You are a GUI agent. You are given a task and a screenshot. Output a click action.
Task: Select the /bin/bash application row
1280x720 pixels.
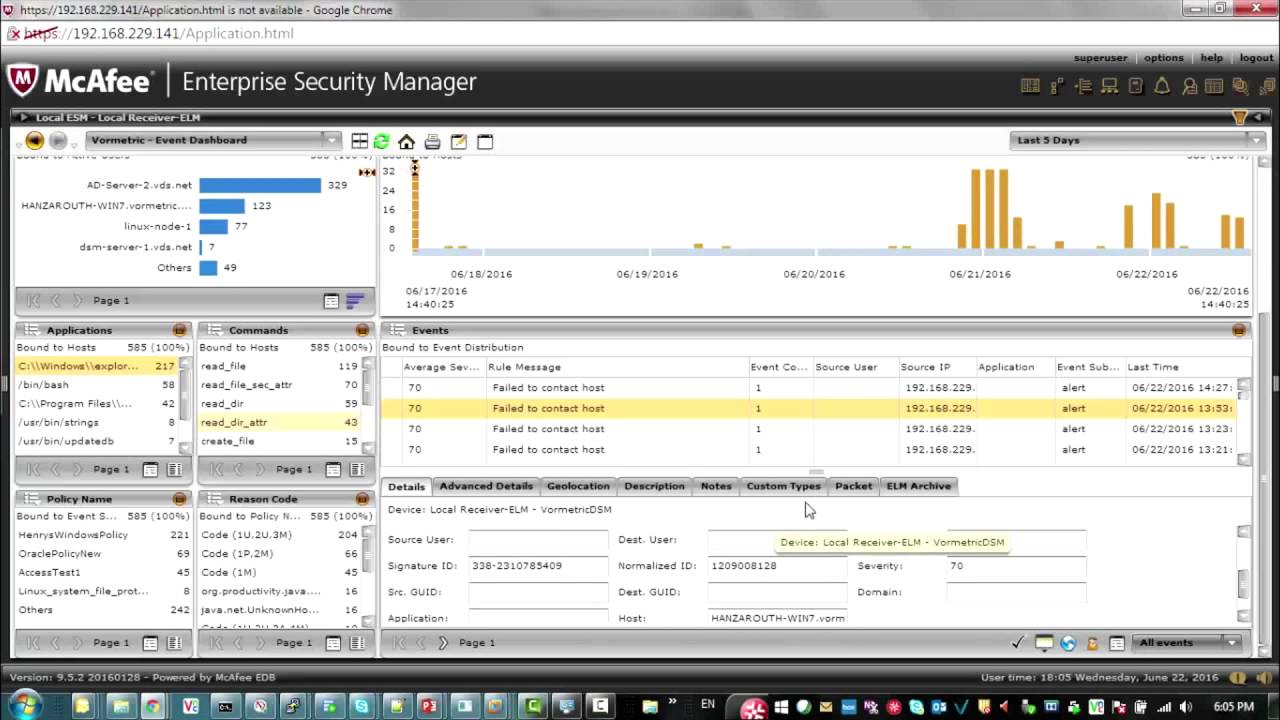(96, 385)
